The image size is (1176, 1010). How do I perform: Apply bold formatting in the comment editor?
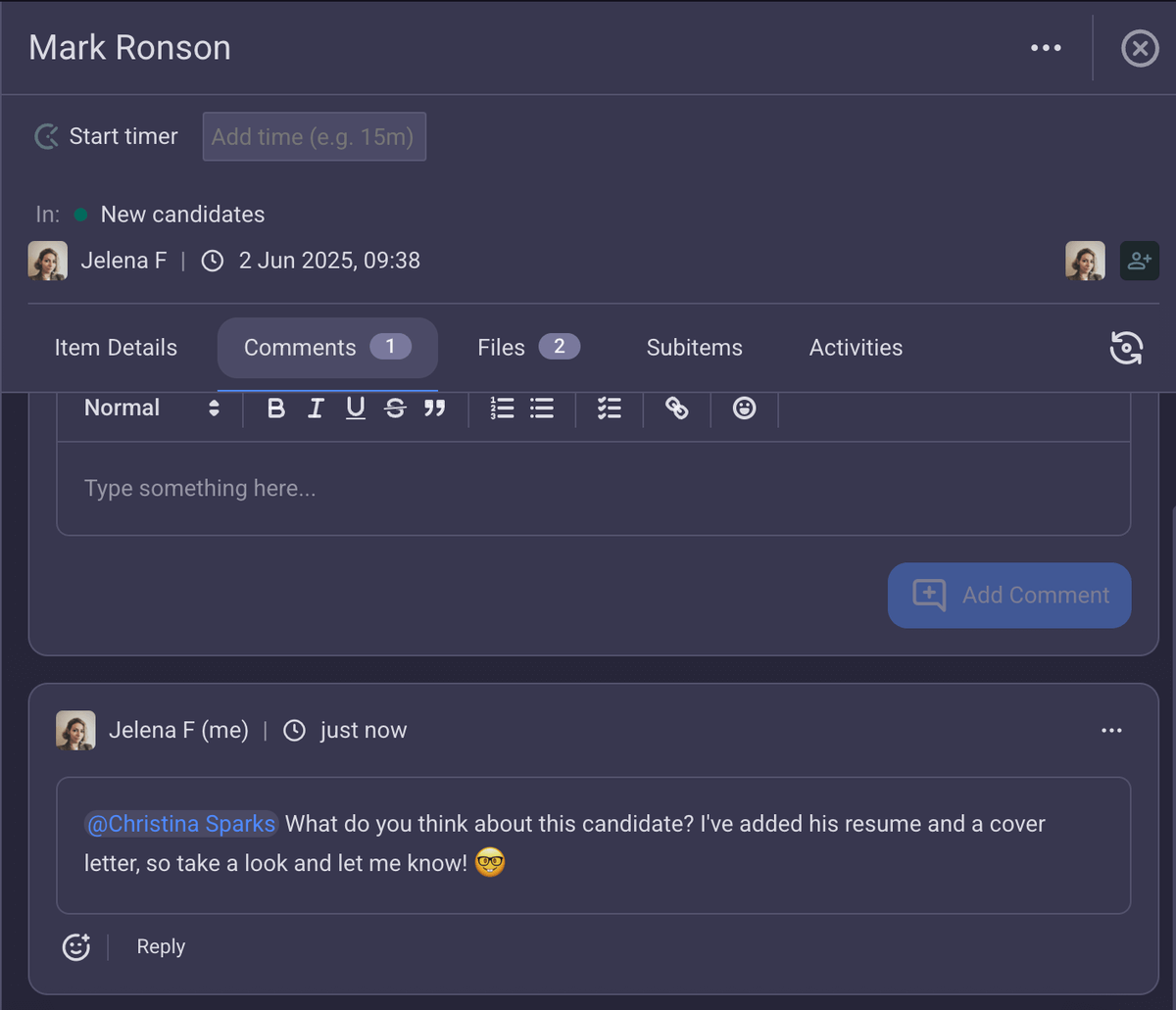tap(275, 409)
